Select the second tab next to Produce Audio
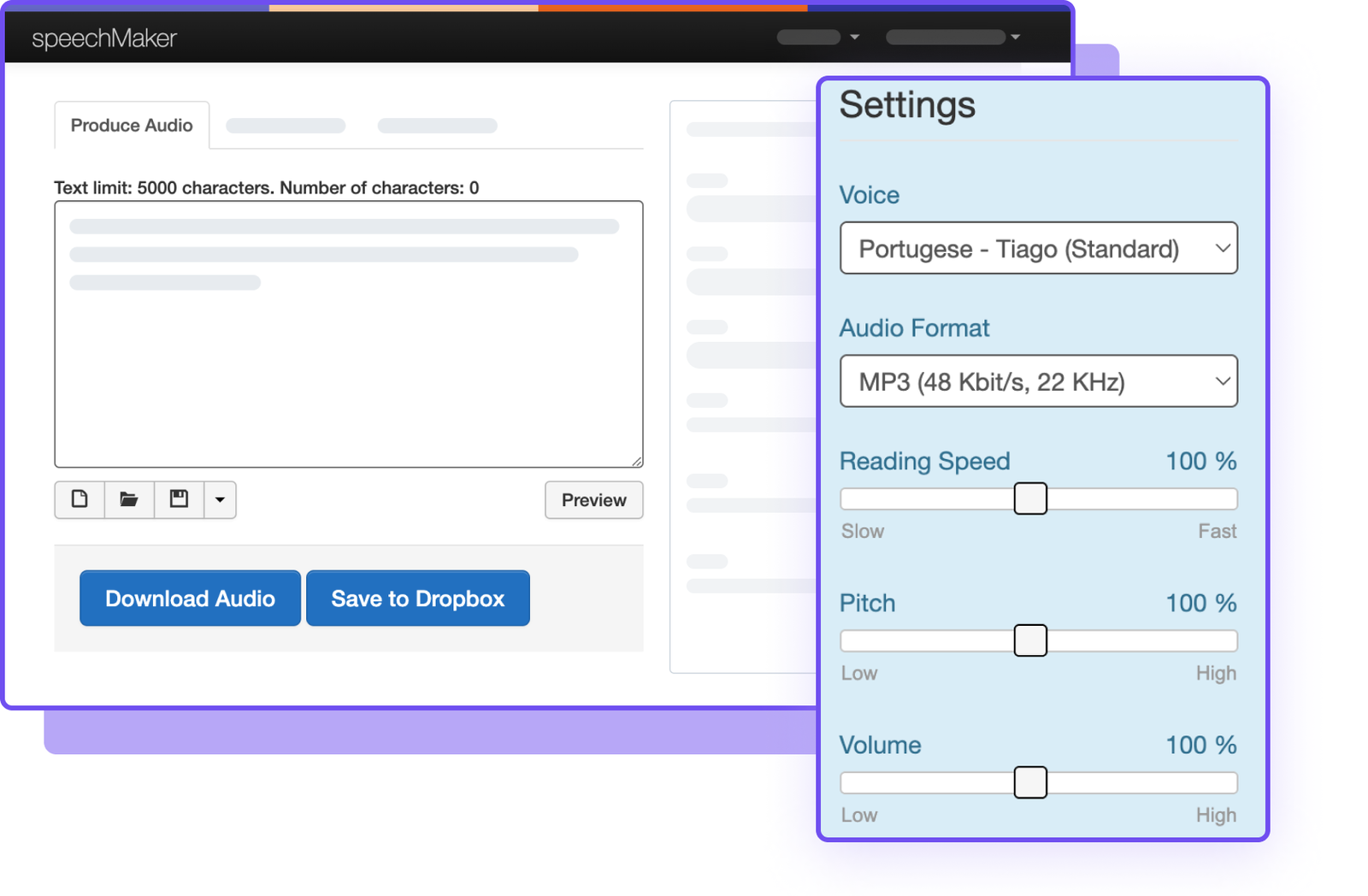Viewport: 1368px width, 896px height. 285,125
